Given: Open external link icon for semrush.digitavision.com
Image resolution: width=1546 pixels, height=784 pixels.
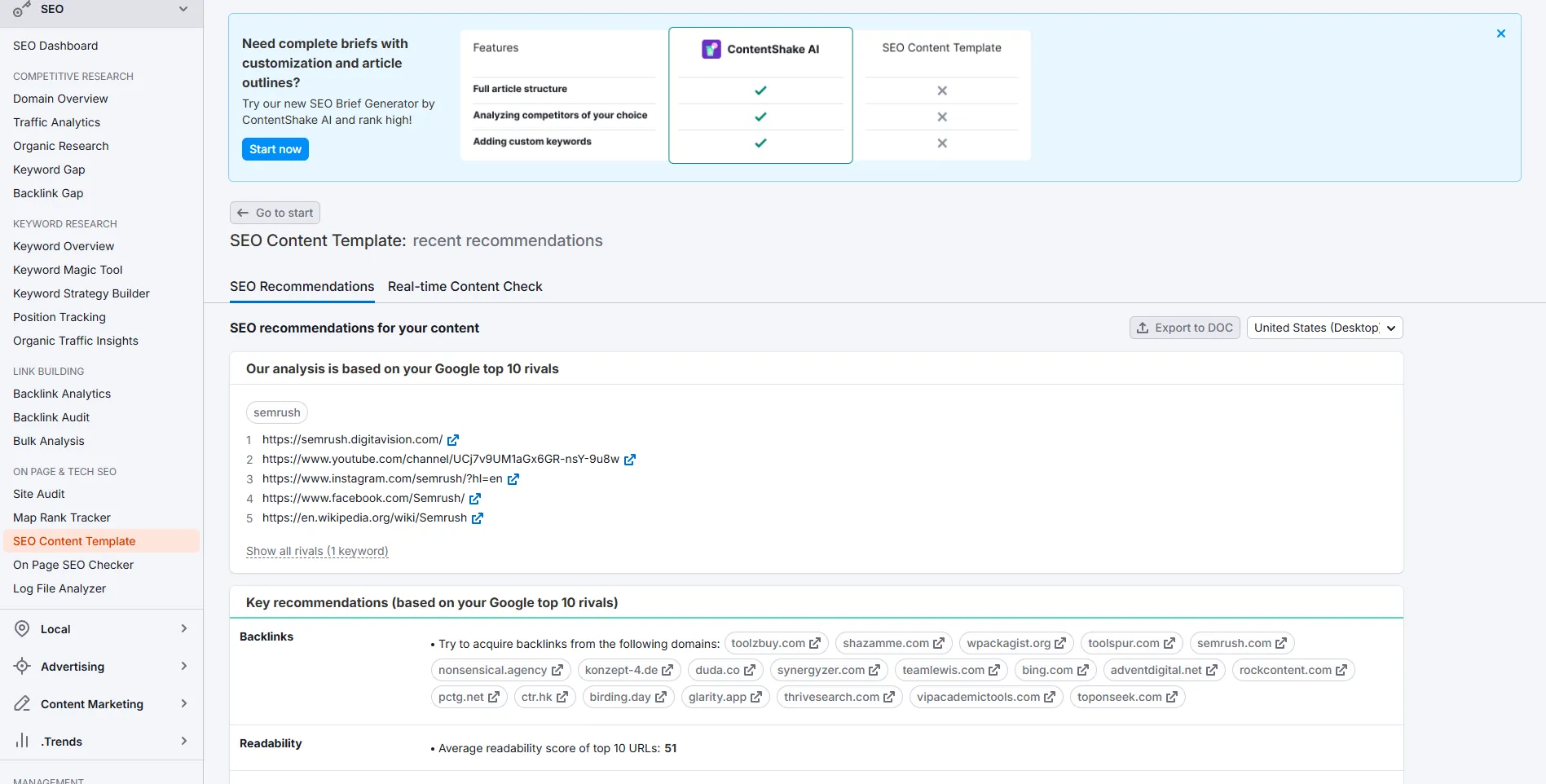Looking at the screenshot, I should [x=453, y=440].
